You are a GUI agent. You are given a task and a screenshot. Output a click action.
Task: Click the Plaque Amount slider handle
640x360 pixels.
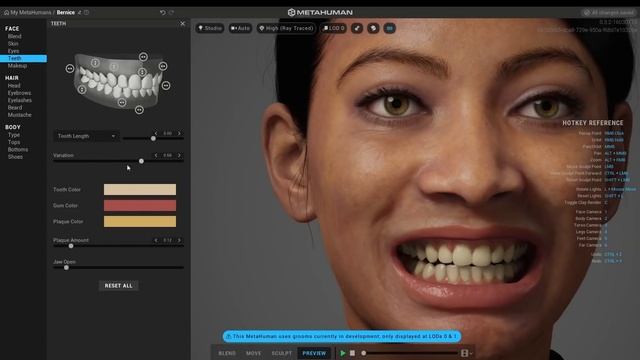tap(71, 246)
